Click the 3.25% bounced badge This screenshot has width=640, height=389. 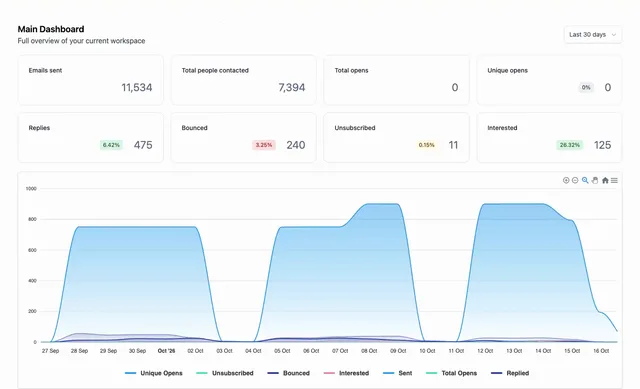[264, 145]
